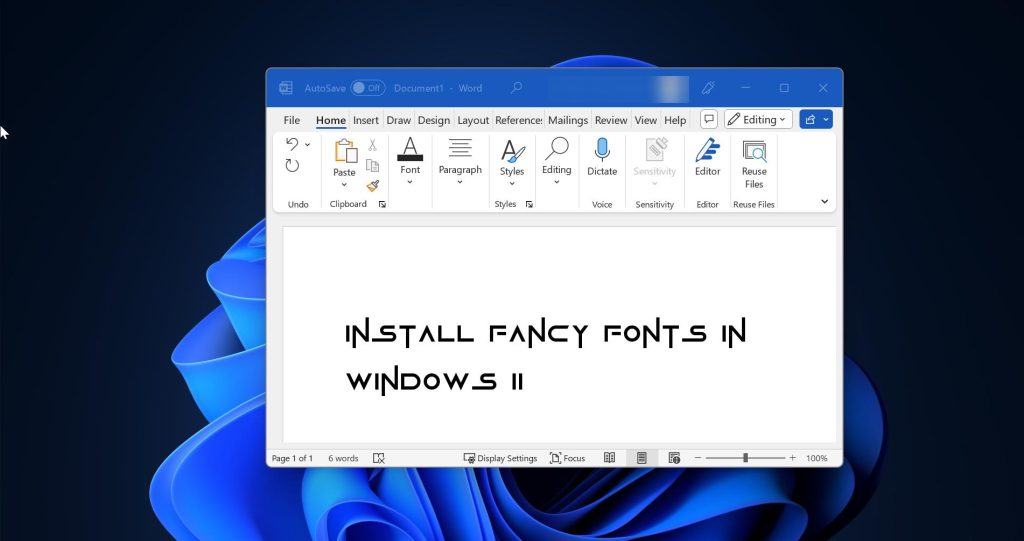This screenshot has width=1024, height=541.
Task: Click the blue Share button
Action: pos(816,120)
